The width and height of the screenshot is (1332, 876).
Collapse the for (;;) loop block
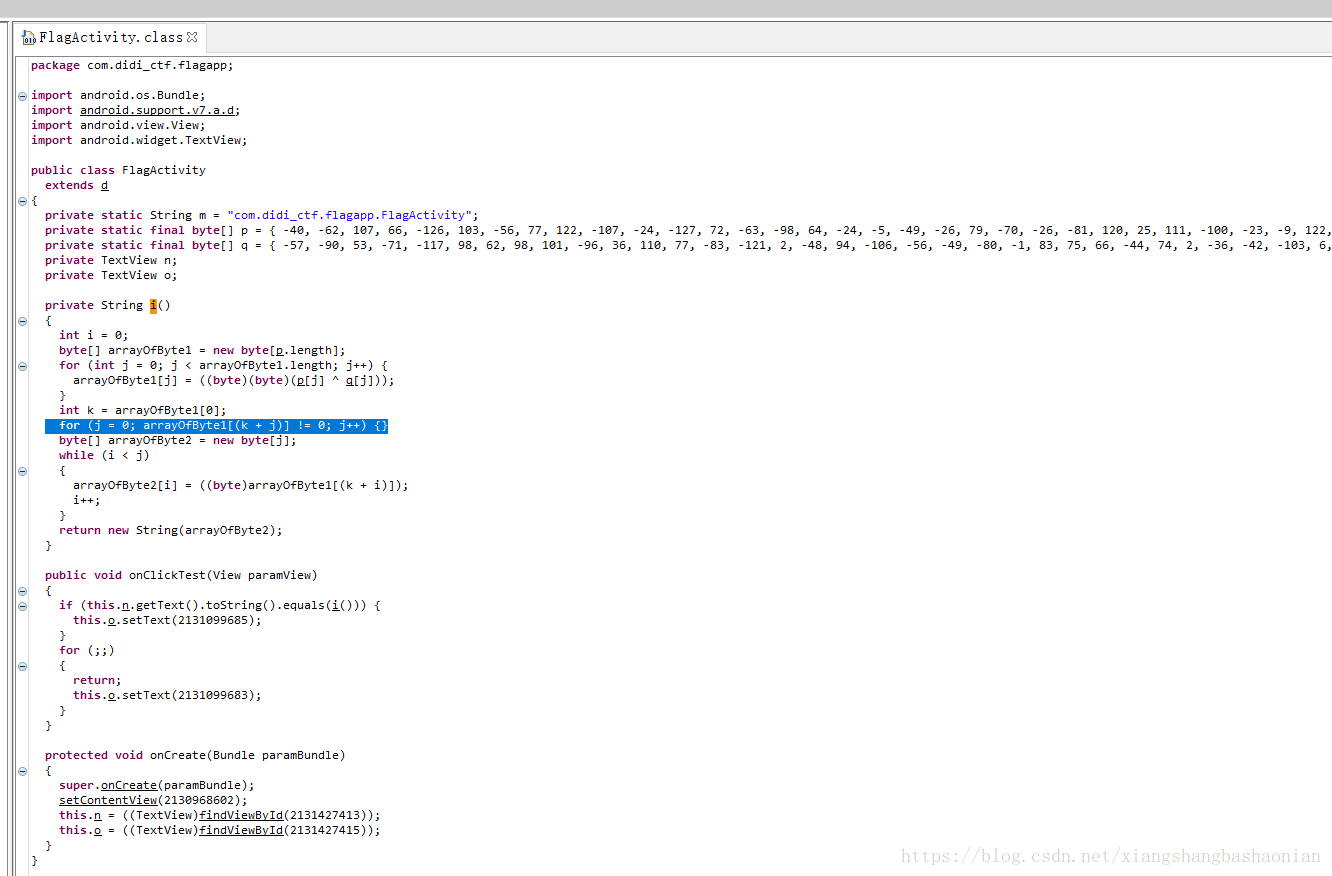(x=21, y=666)
